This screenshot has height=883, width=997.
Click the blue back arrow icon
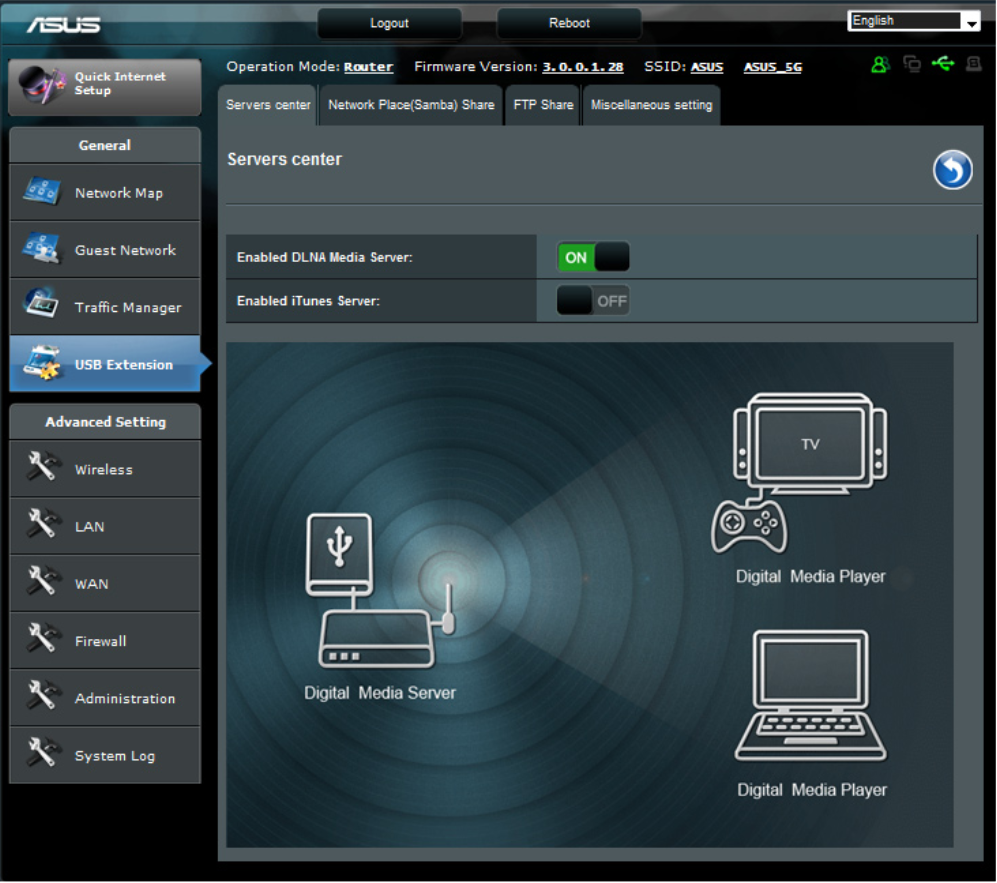[x=952, y=170]
